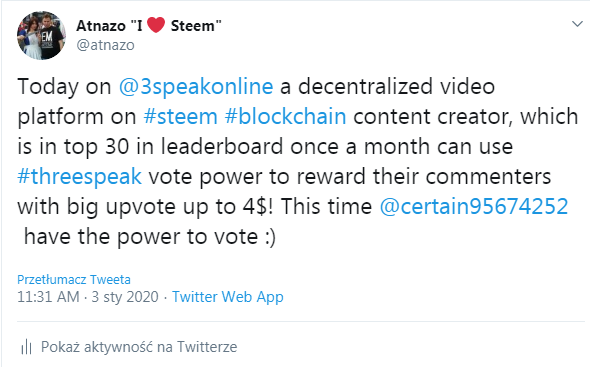Follow the #blockchain hashtag link
Screen dimensions: 590x367
pos(285,116)
